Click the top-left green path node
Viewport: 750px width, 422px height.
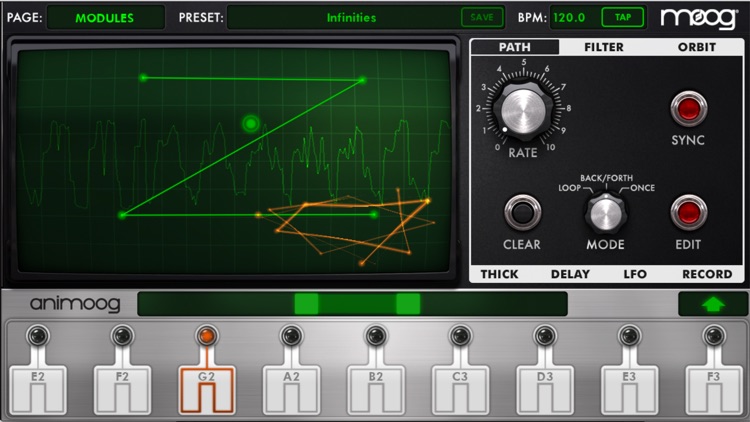coord(143,78)
